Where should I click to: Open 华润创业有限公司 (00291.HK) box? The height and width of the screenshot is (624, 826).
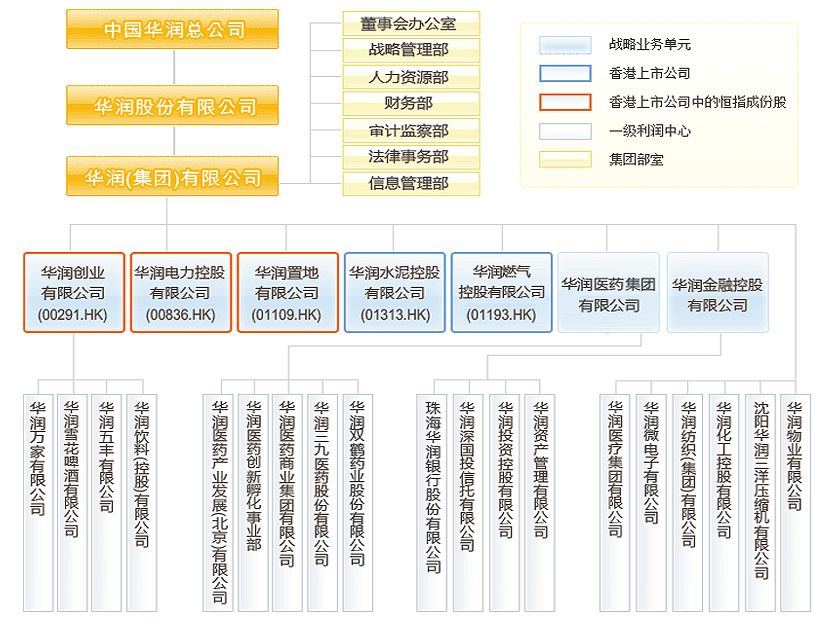coord(74,292)
